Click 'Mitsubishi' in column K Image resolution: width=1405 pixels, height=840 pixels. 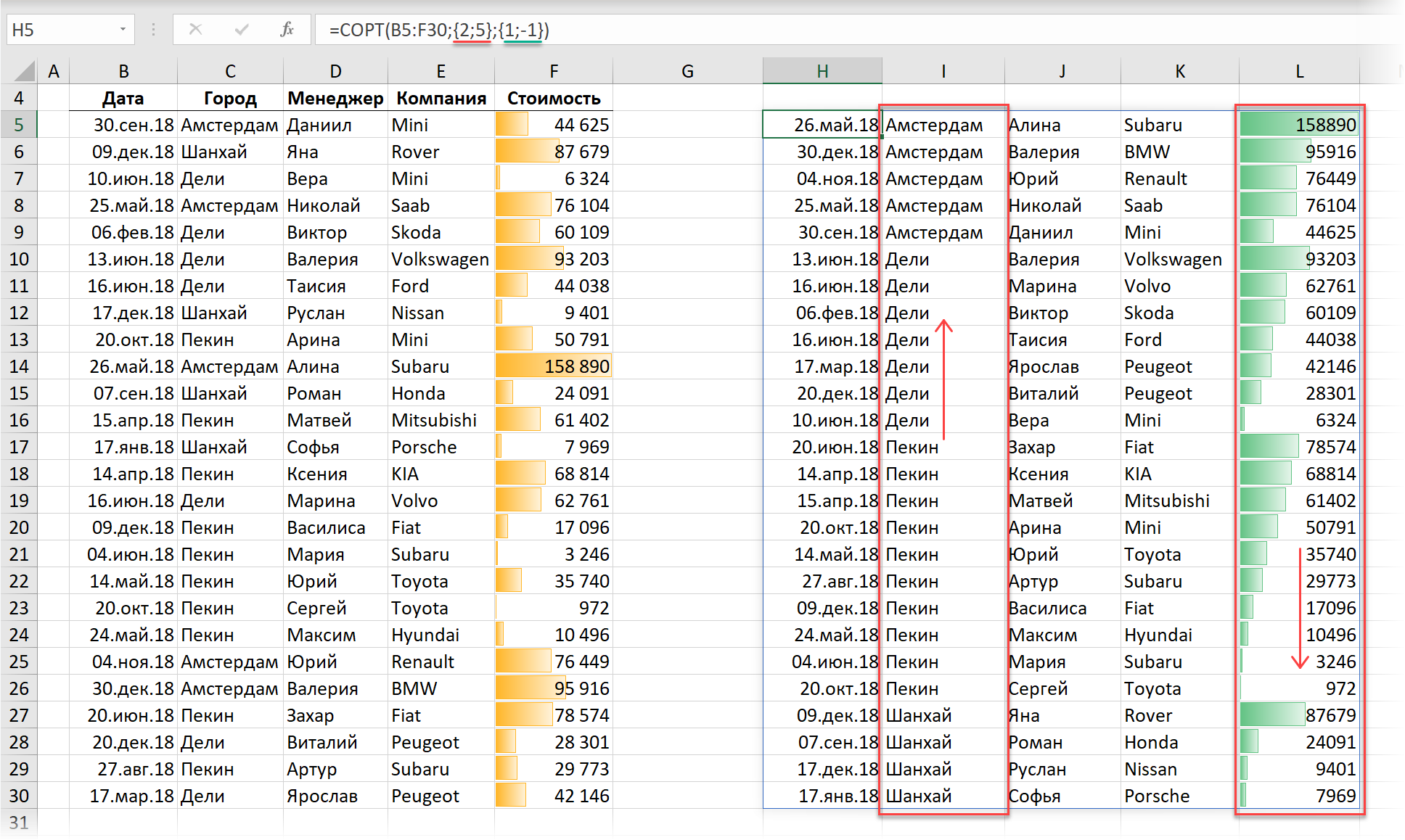pyautogui.click(x=1180, y=501)
